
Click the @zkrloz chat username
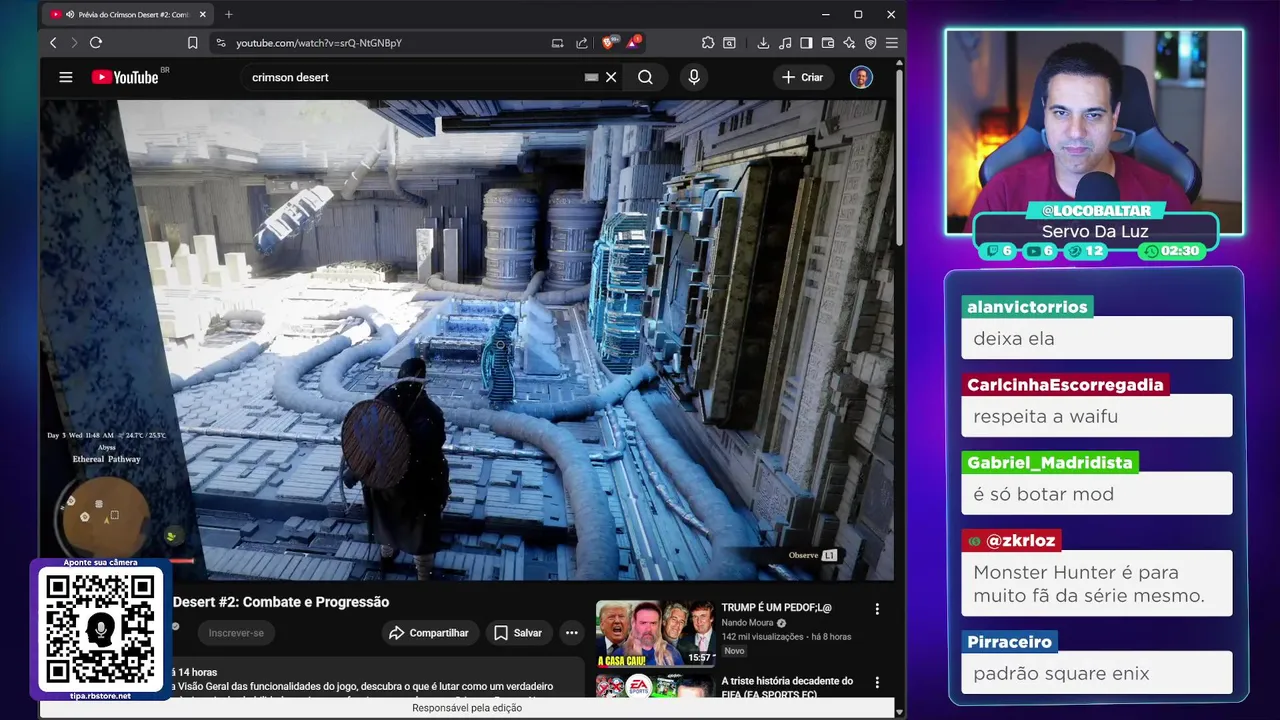pyautogui.click(x=1012, y=541)
